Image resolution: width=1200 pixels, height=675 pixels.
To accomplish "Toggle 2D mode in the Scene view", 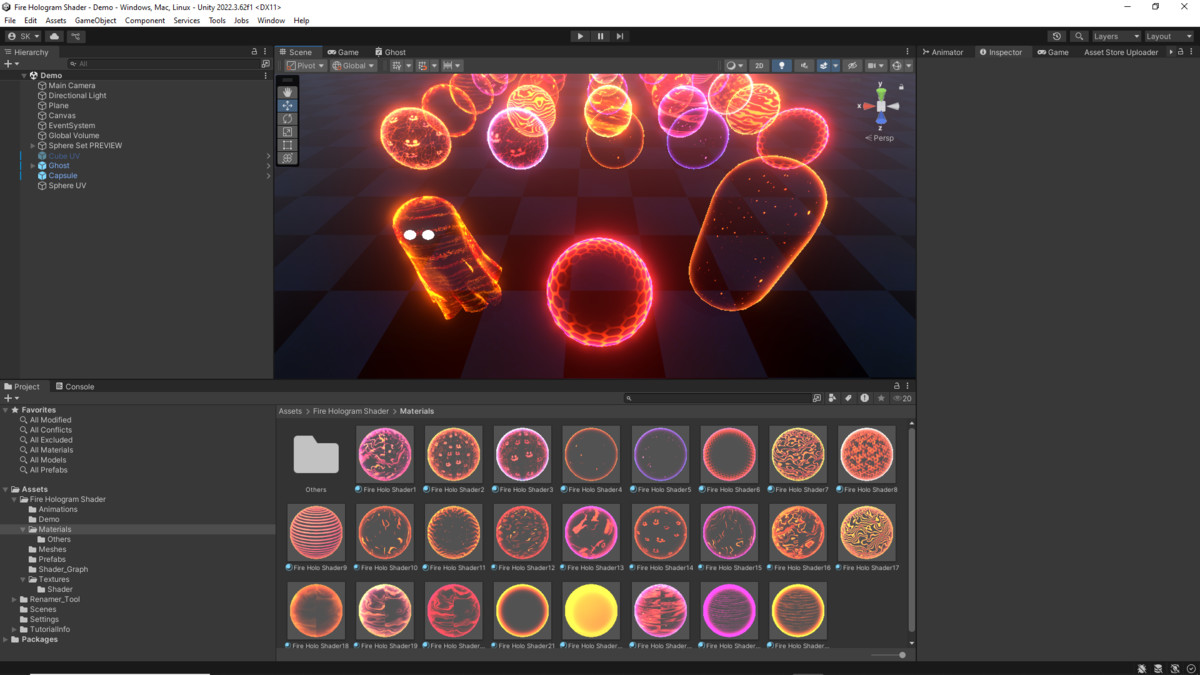I will pos(758,65).
